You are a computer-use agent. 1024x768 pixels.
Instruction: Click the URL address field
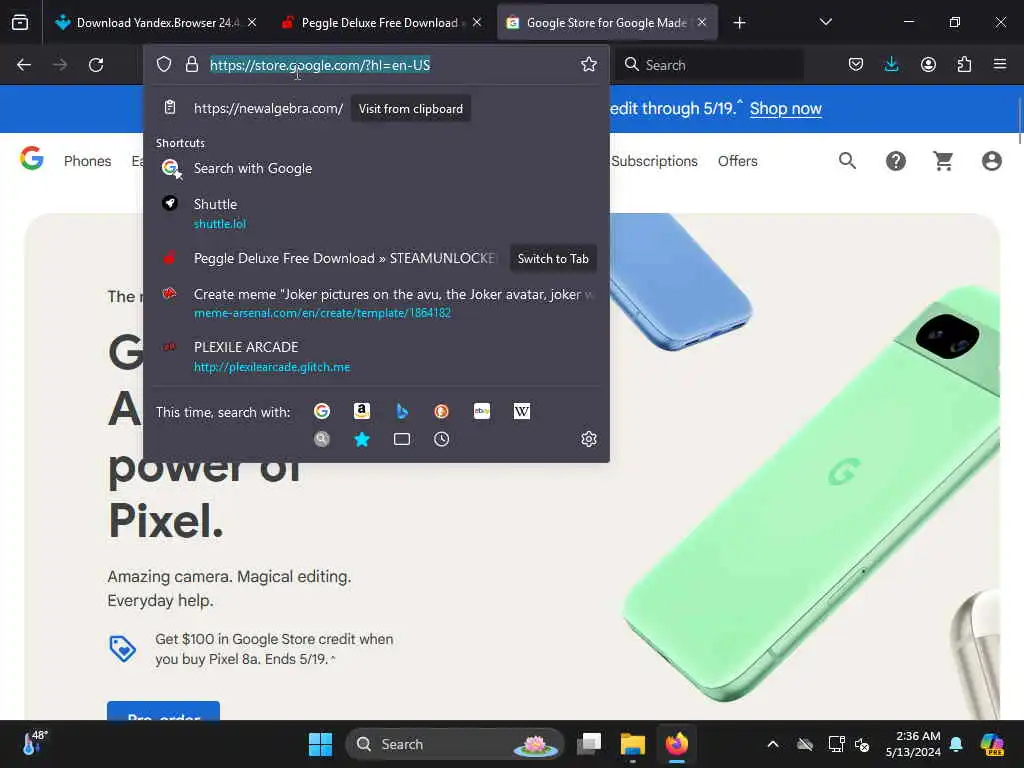tap(392, 65)
